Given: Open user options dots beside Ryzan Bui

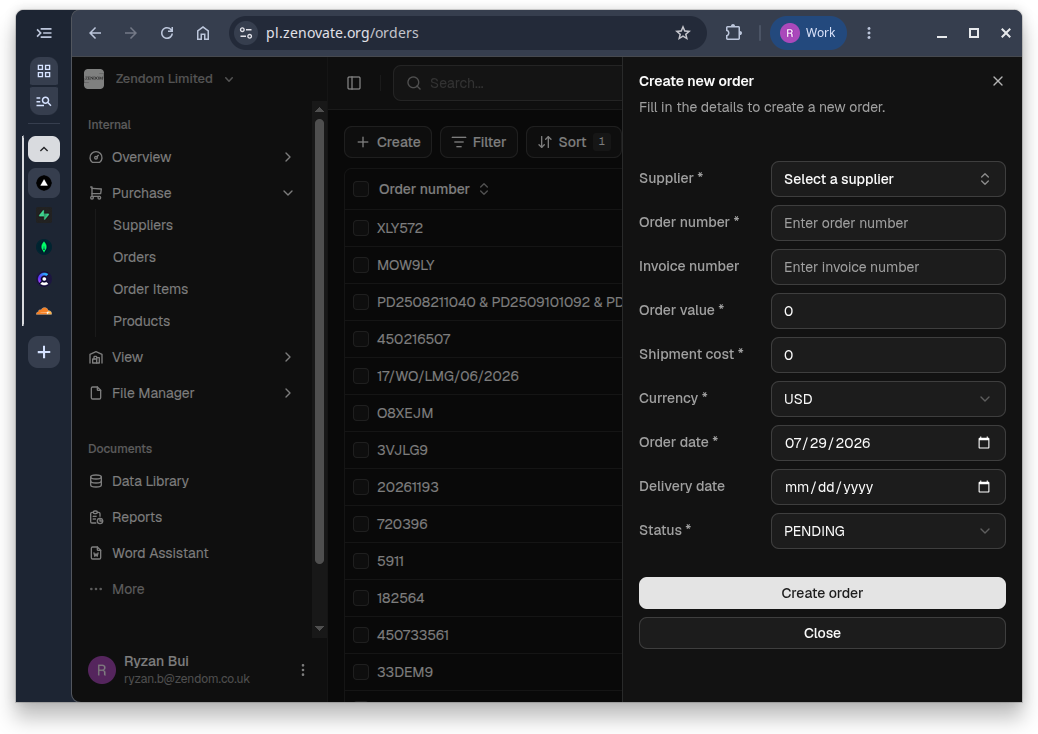Looking at the screenshot, I should 303,670.
